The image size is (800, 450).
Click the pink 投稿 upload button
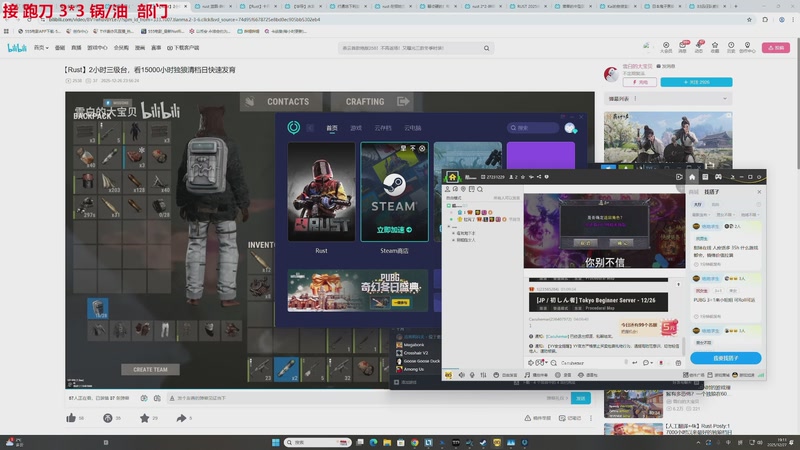(x=776, y=47)
